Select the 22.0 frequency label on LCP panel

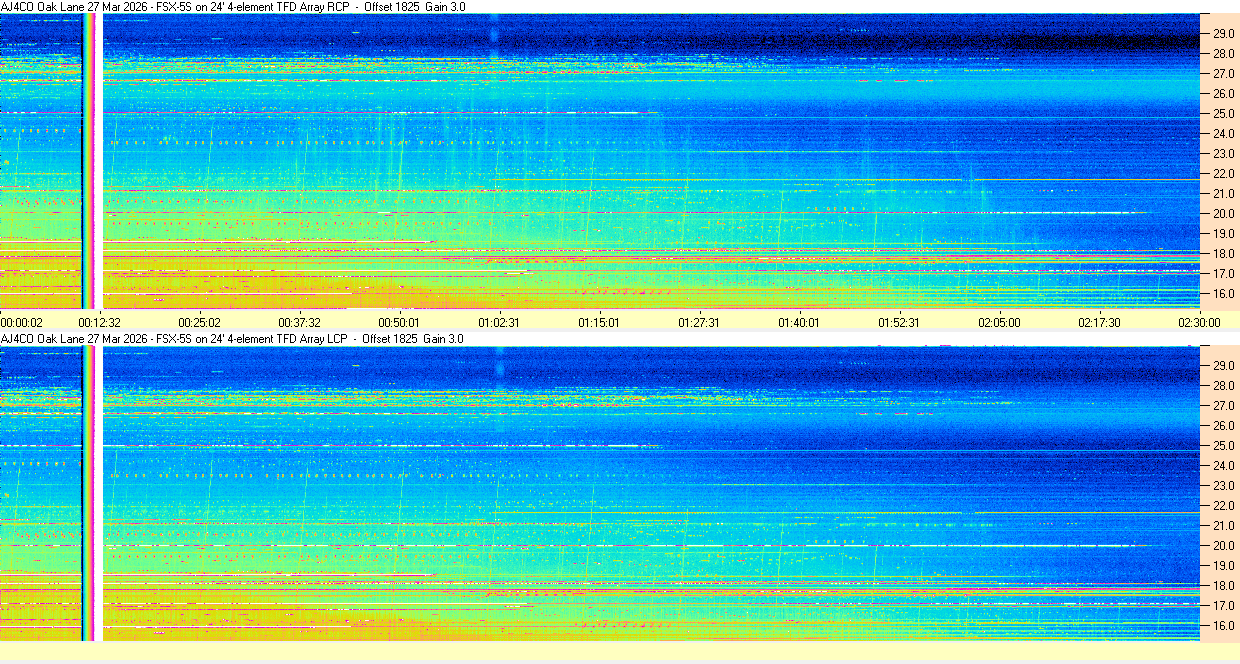pos(1224,506)
